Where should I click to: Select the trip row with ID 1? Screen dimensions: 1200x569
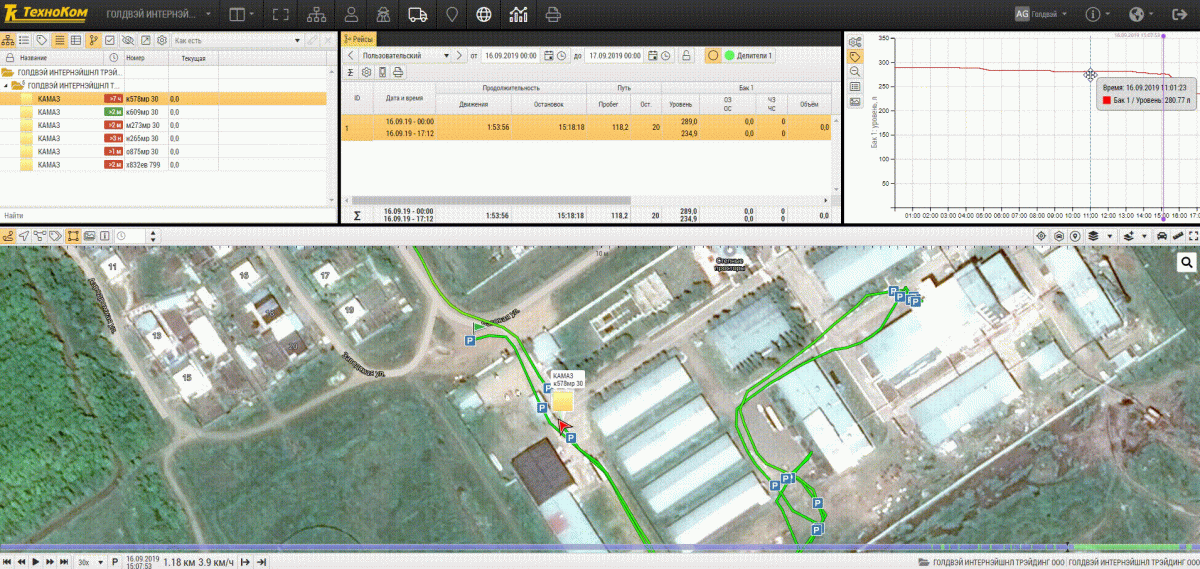click(x=586, y=127)
